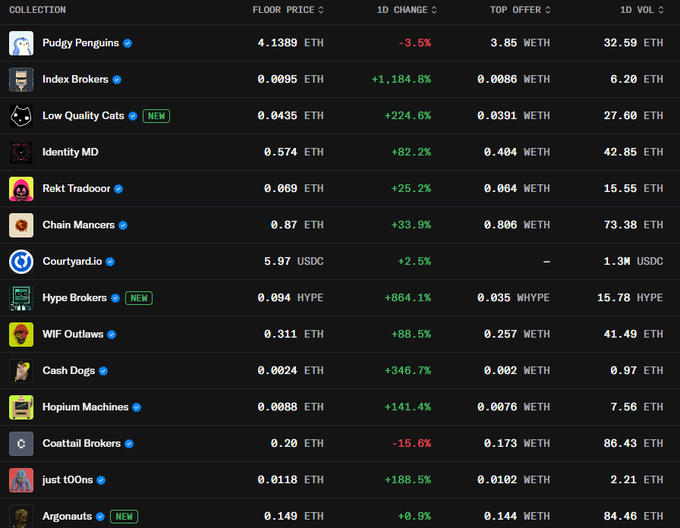Open Chain Mancers collection name link
This screenshot has width=680, height=528.
pos(78,225)
